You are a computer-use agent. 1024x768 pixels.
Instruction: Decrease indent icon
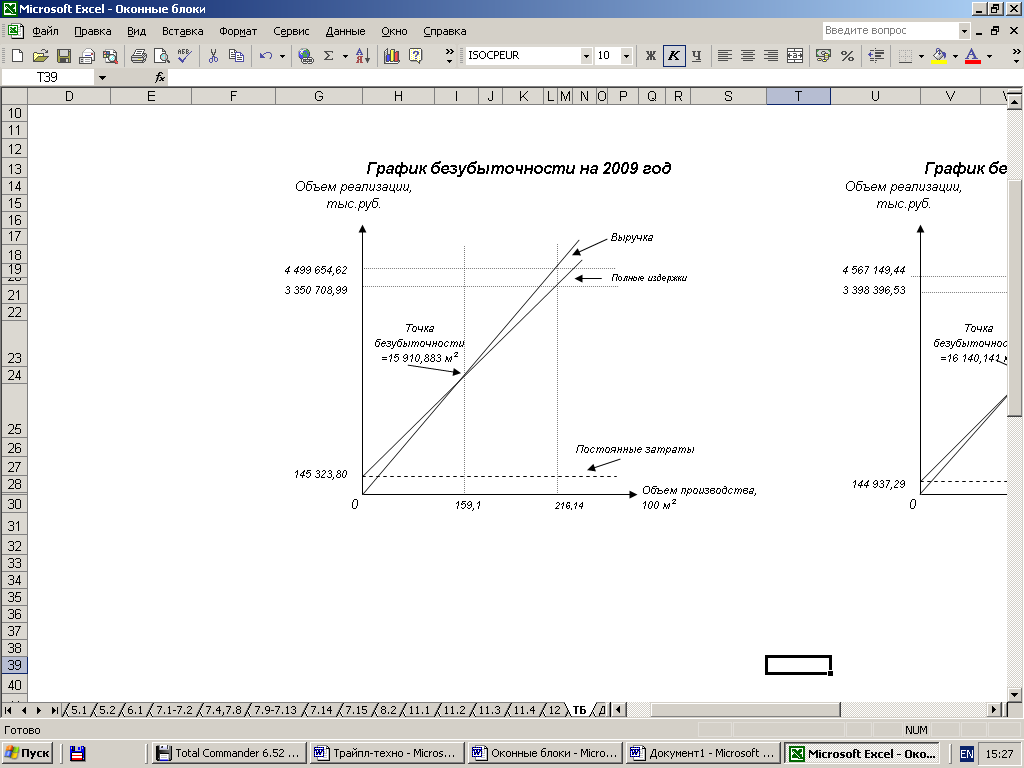[876, 56]
